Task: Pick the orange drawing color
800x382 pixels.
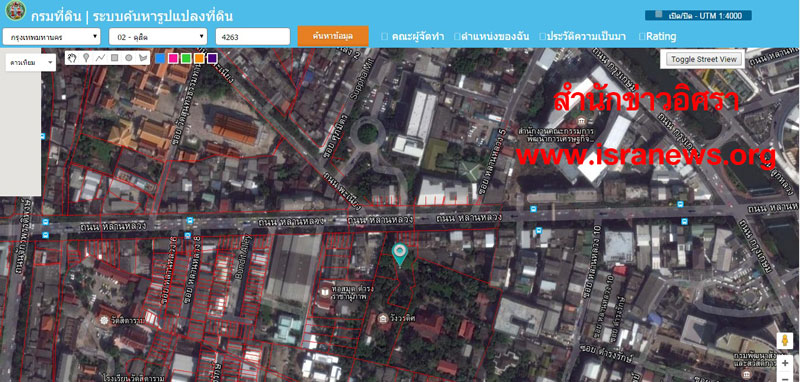Action: 199,58
